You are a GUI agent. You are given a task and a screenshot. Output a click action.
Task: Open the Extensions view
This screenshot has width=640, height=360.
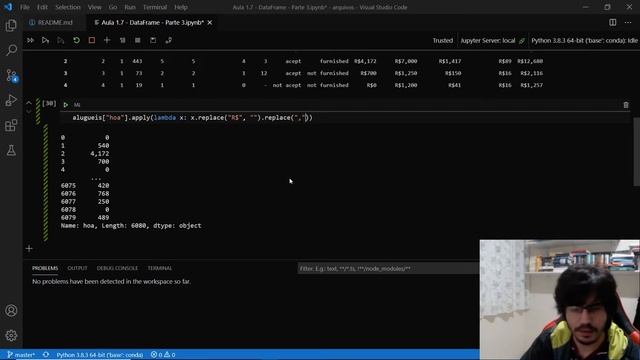pos(11,125)
